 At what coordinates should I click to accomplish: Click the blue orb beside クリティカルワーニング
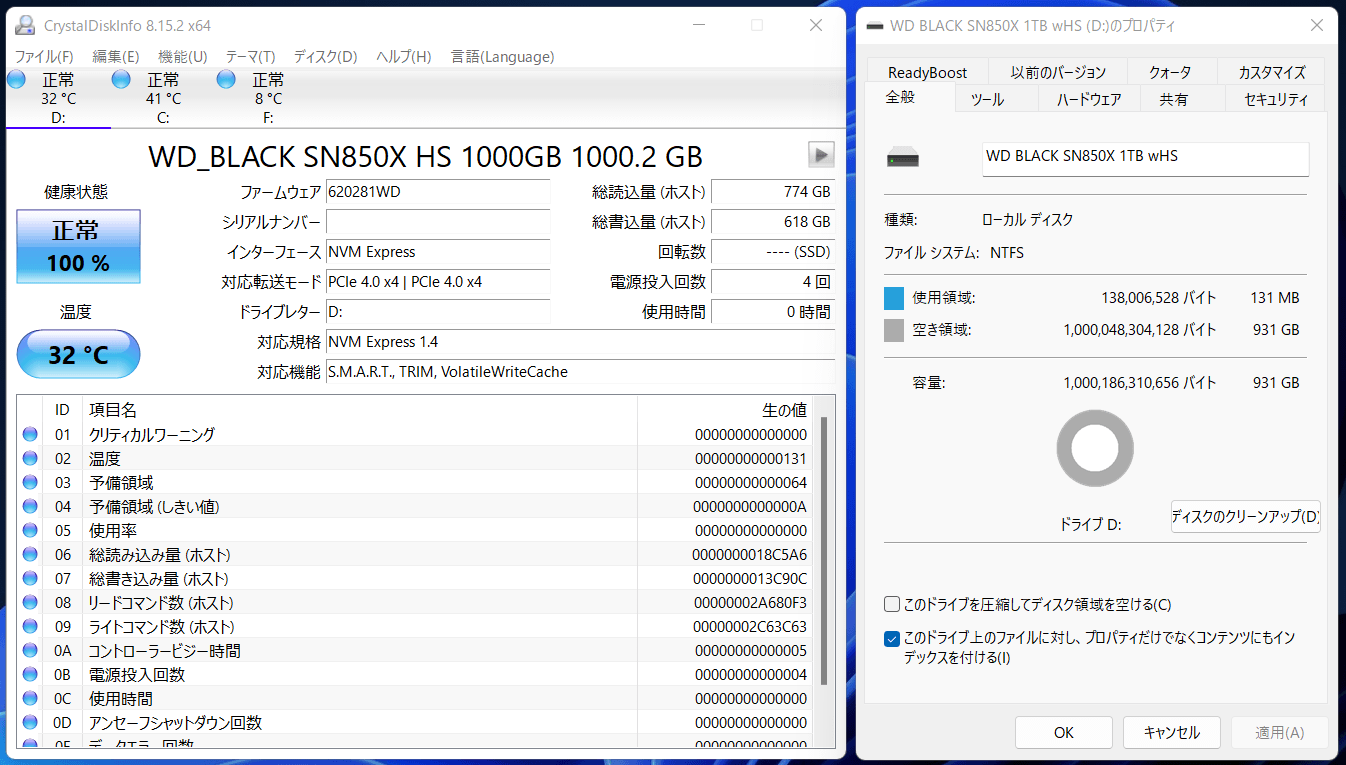30,435
